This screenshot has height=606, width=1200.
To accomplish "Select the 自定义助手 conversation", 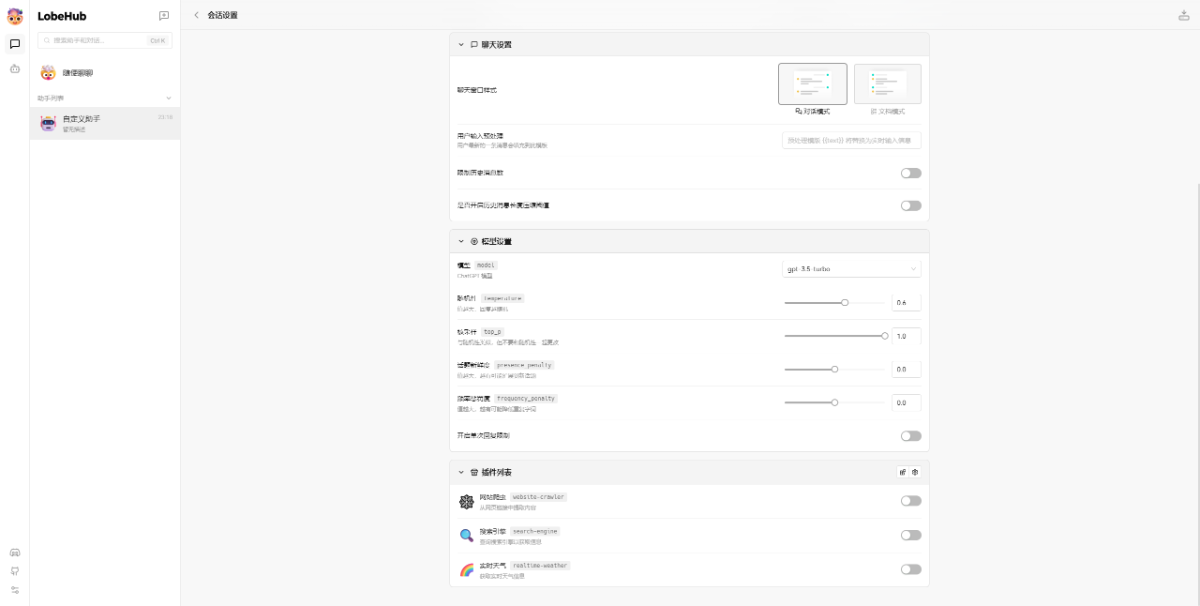I will 105,123.
